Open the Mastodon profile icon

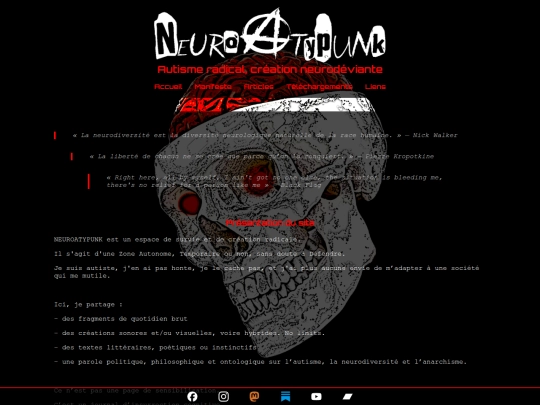tap(254, 397)
